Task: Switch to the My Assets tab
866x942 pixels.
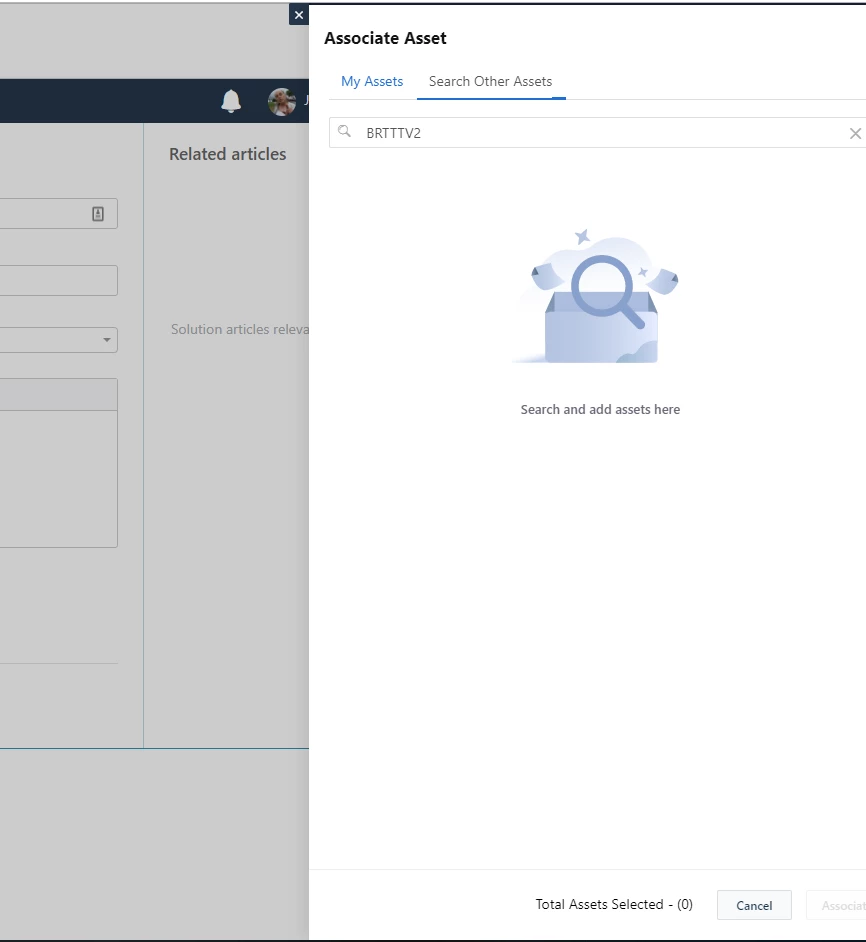Action: (x=372, y=81)
